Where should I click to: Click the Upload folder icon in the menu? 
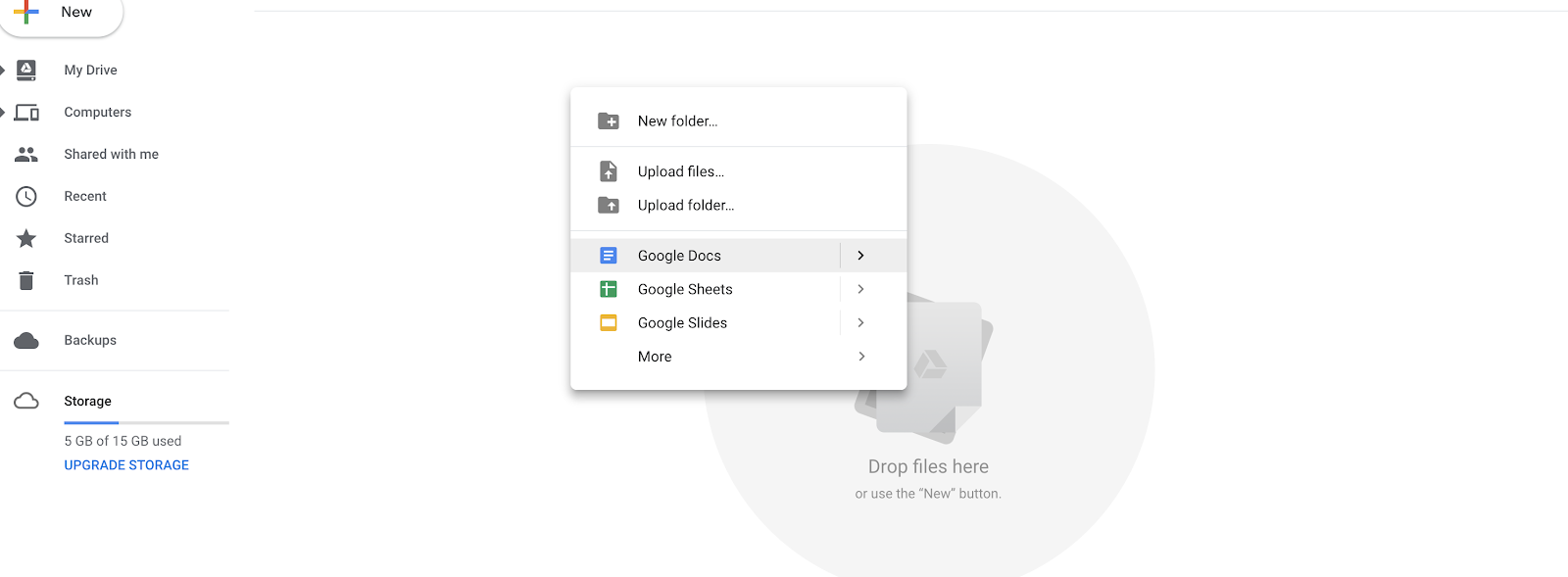pyautogui.click(x=609, y=205)
